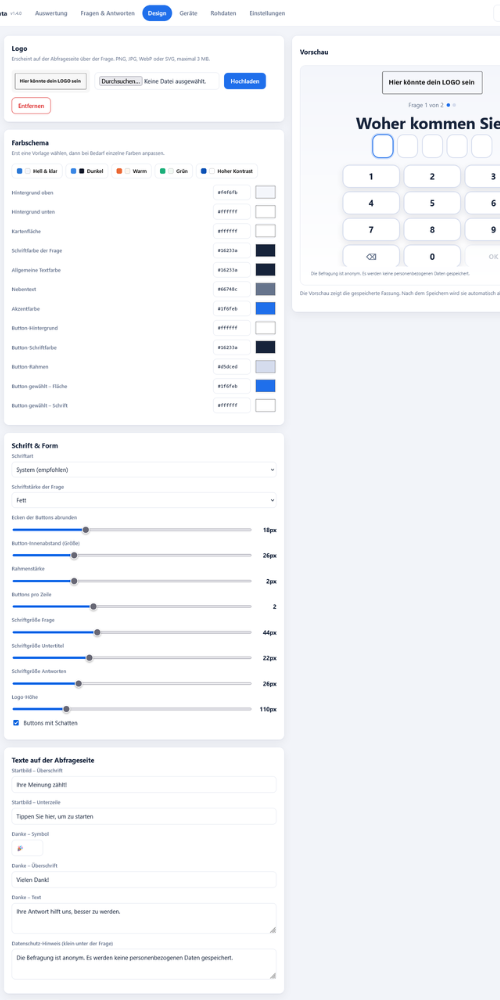Open the Button-Rahmen color swatch

click(x=265, y=367)
